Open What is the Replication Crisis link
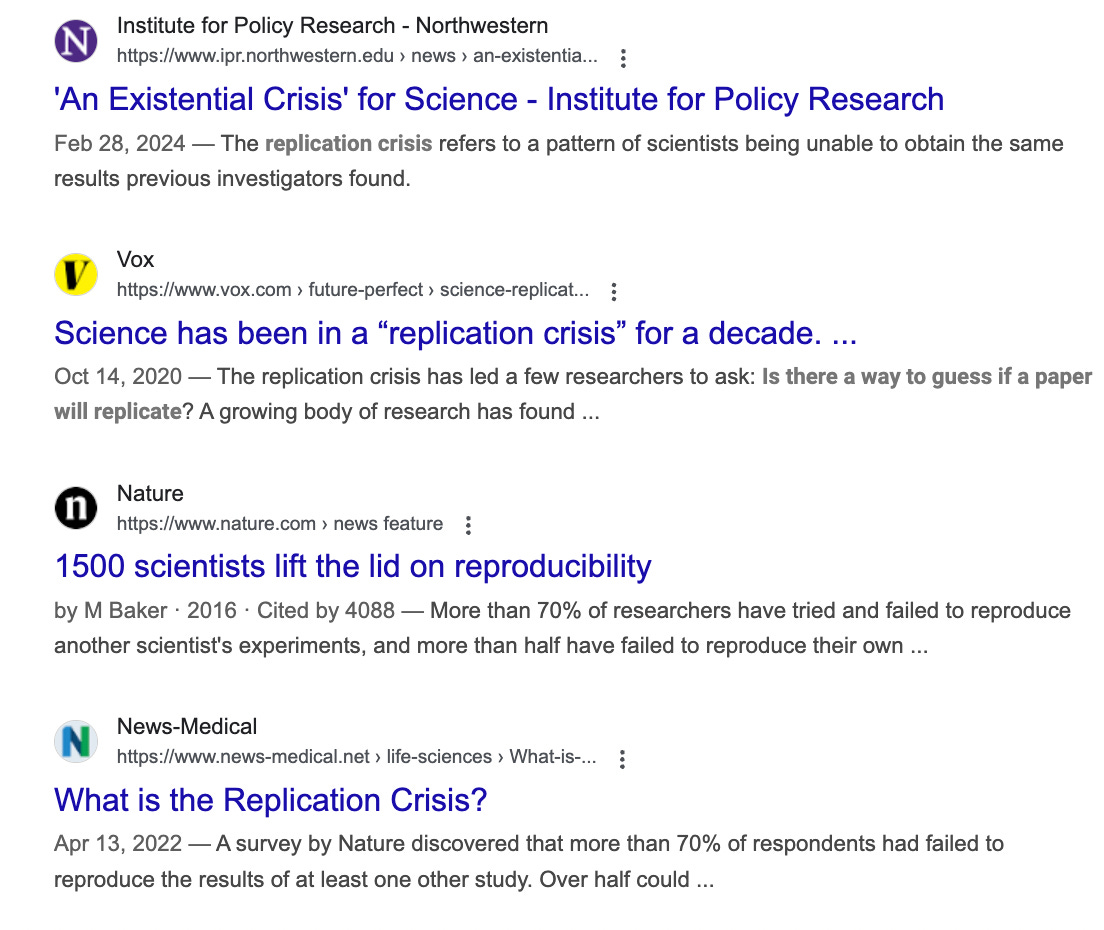 pyautogui.click(x=271, y=800)
